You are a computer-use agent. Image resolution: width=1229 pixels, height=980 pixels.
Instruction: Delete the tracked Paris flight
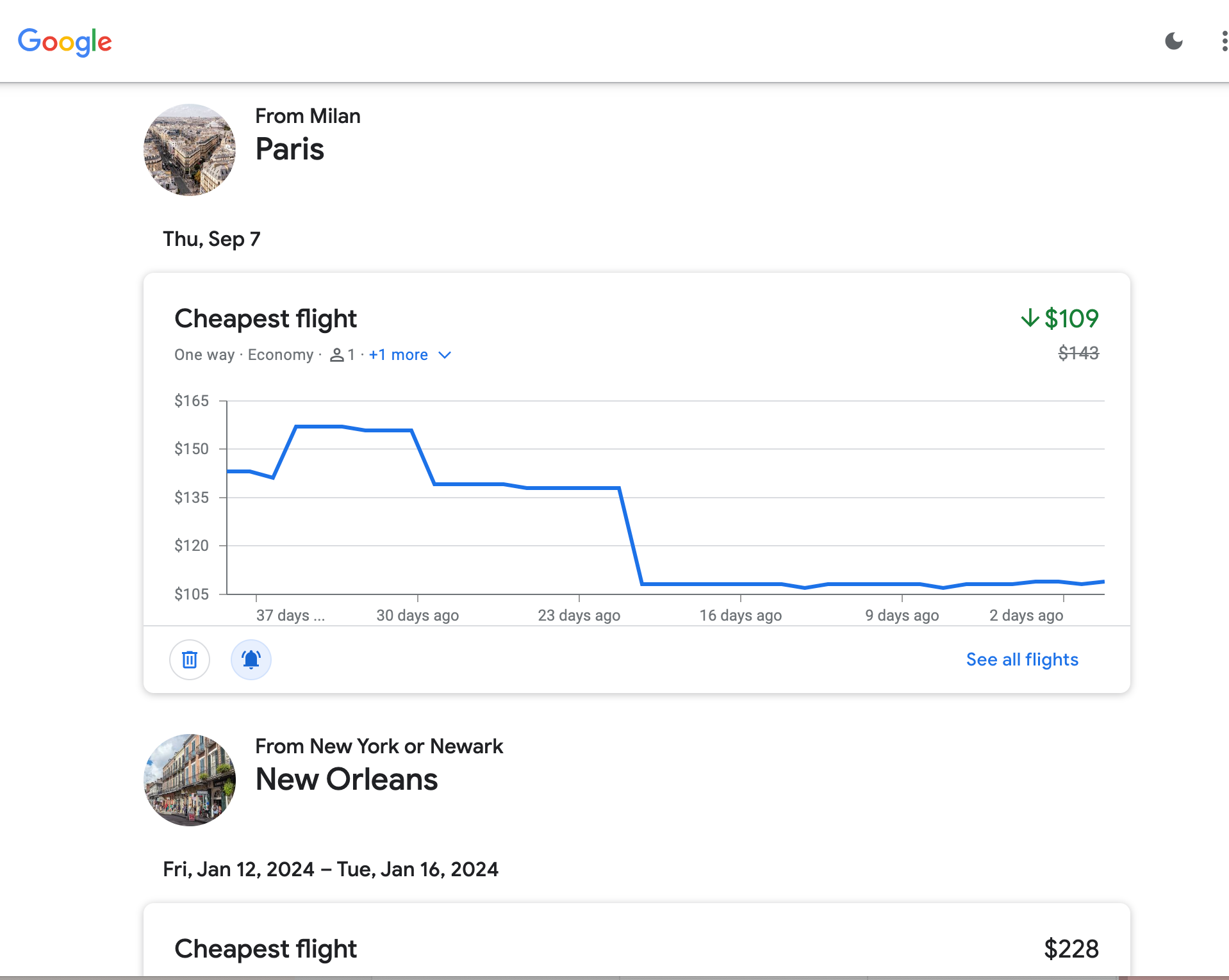click(x=190, y=660)
